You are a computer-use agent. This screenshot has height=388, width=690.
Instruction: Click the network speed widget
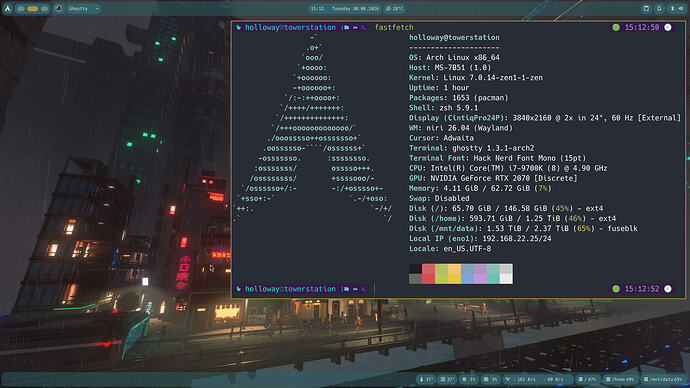(537, 379)
